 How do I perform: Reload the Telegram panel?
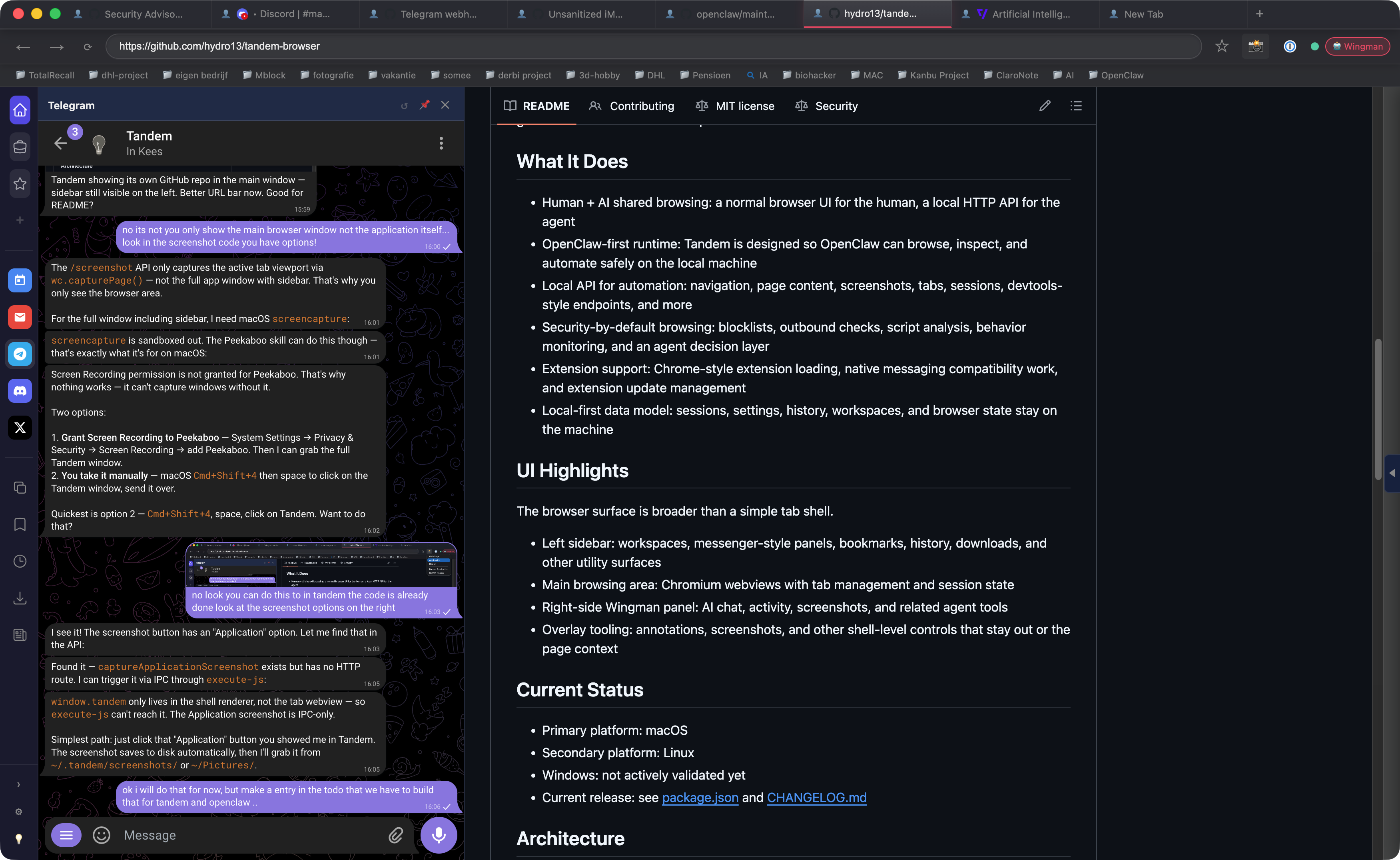coord(404,106)
